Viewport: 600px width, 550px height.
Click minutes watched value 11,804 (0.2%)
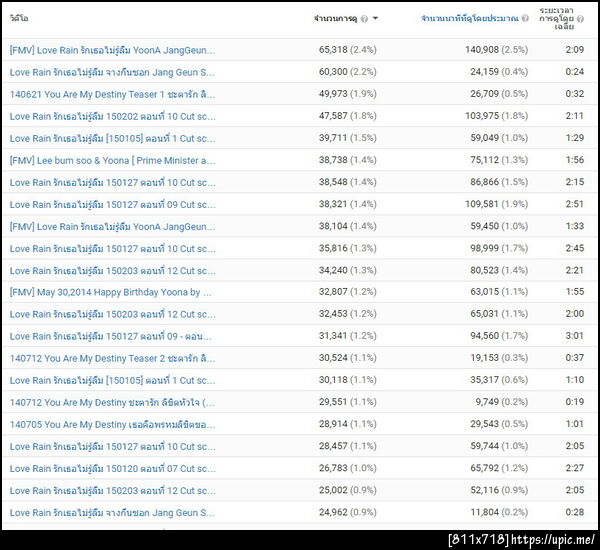[x=499, y=512]
